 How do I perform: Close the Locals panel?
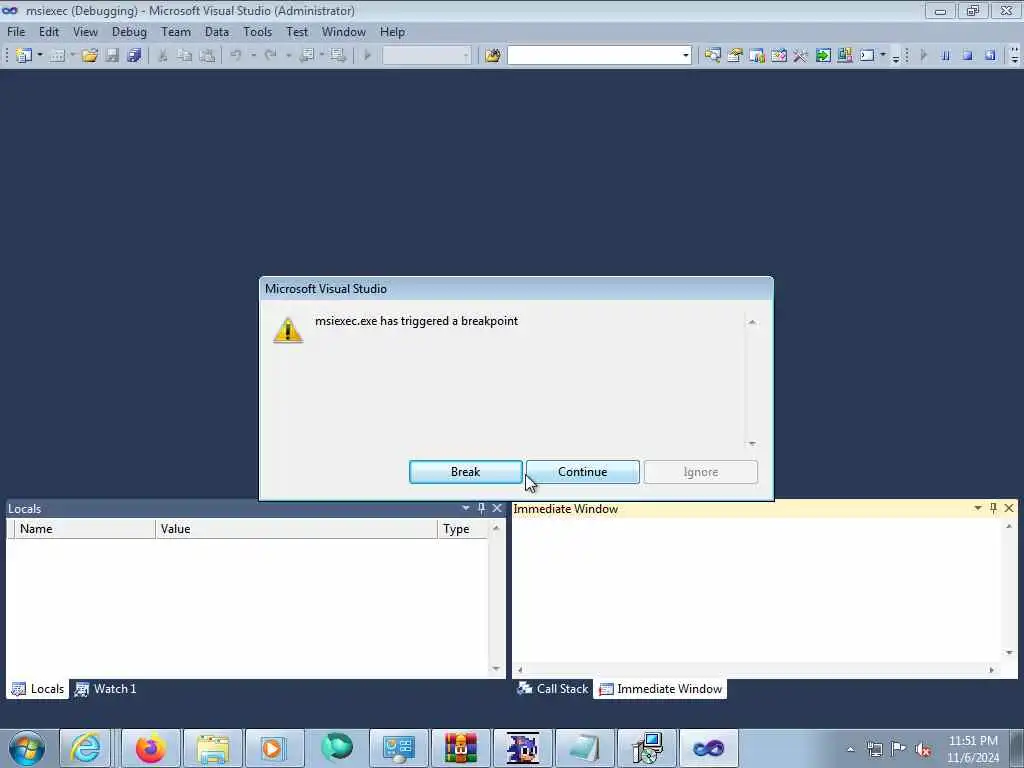(x=497, y=507)
